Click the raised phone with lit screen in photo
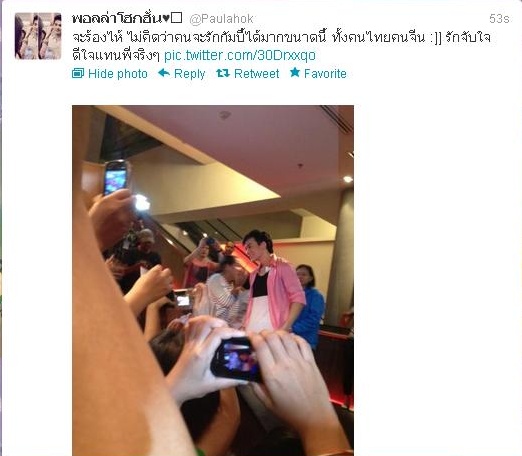Viewport: 522px width, 456px height. [x=115, y=177]
